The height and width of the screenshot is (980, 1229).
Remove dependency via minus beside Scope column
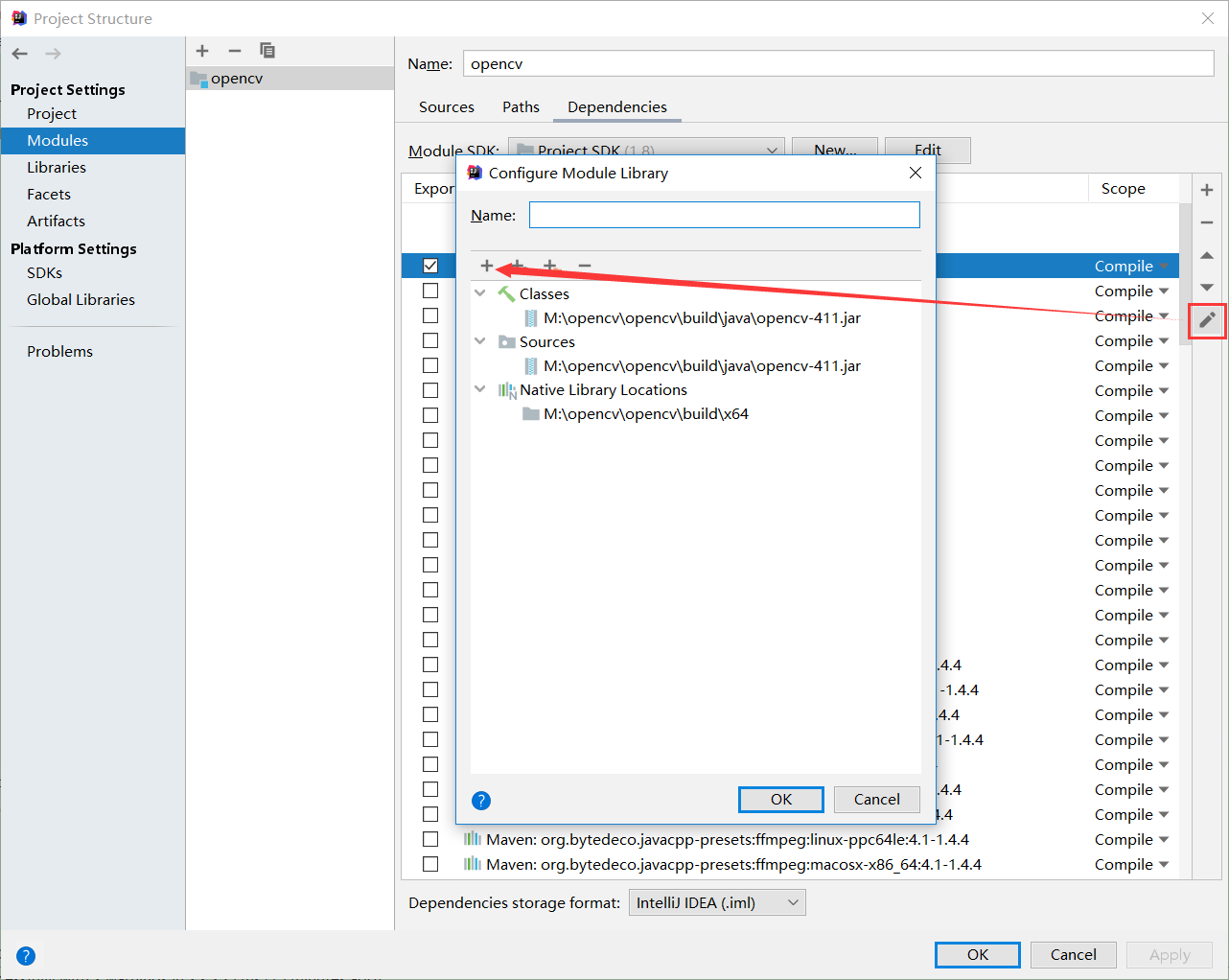pyautogui.click(x=1207, y=222)
